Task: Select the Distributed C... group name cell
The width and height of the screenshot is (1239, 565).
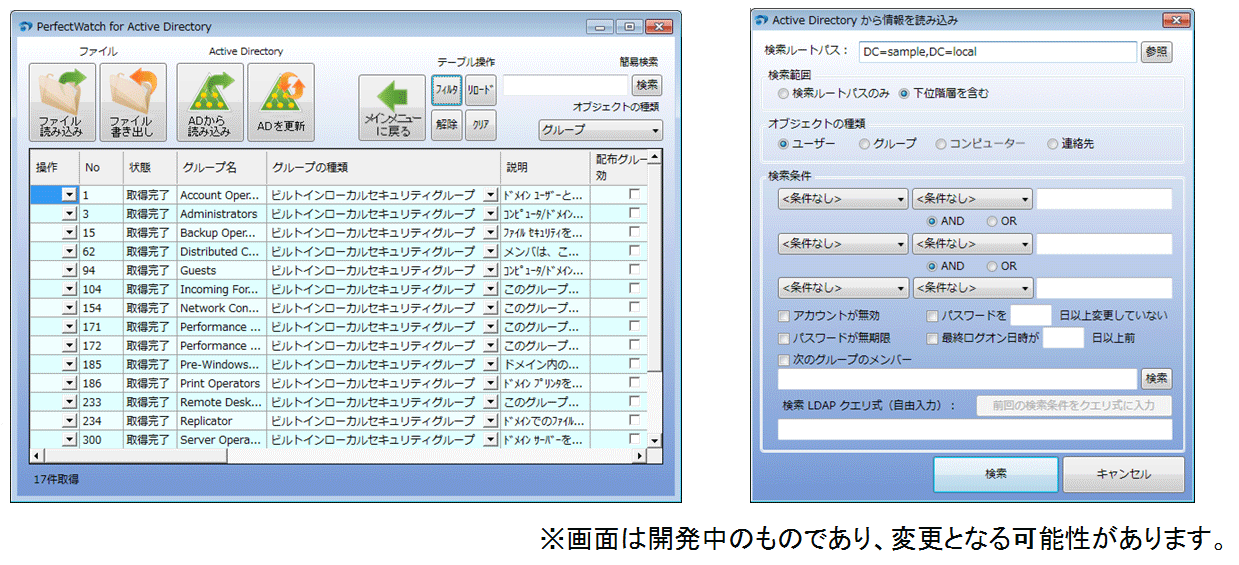Action: point(221,251)
